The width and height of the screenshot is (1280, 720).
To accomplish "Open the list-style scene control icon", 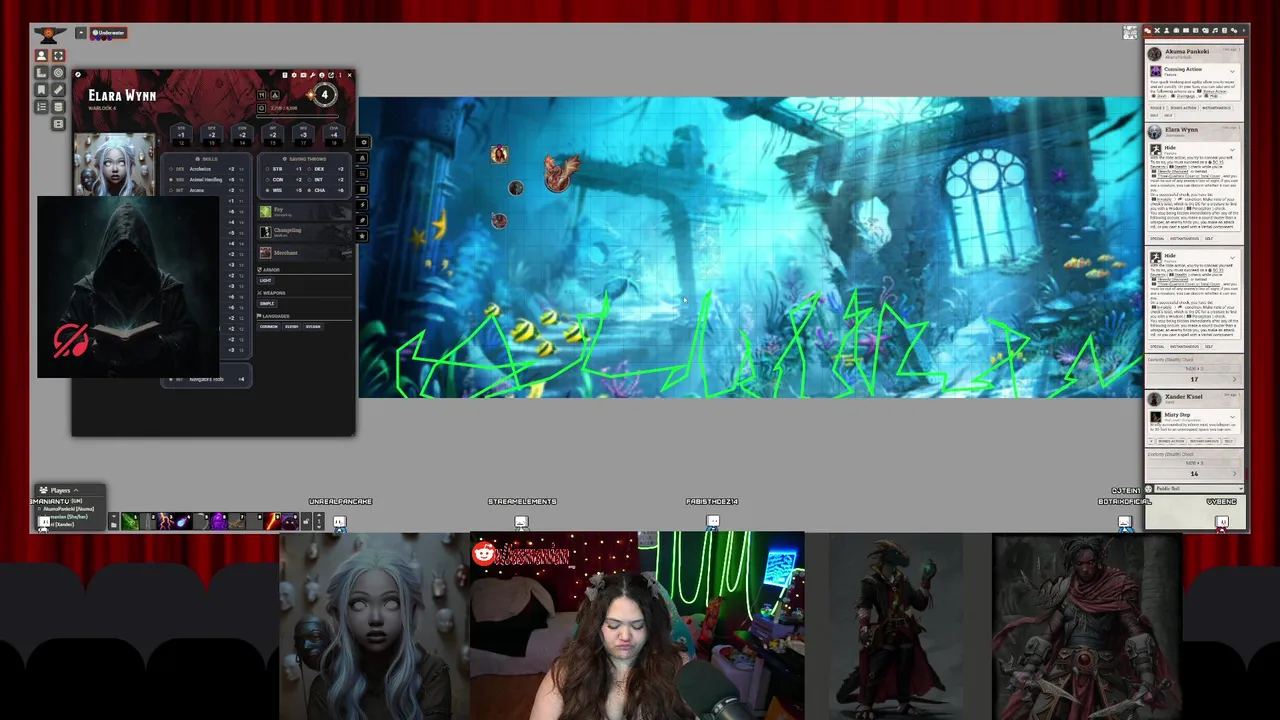I will coord(41,107).
